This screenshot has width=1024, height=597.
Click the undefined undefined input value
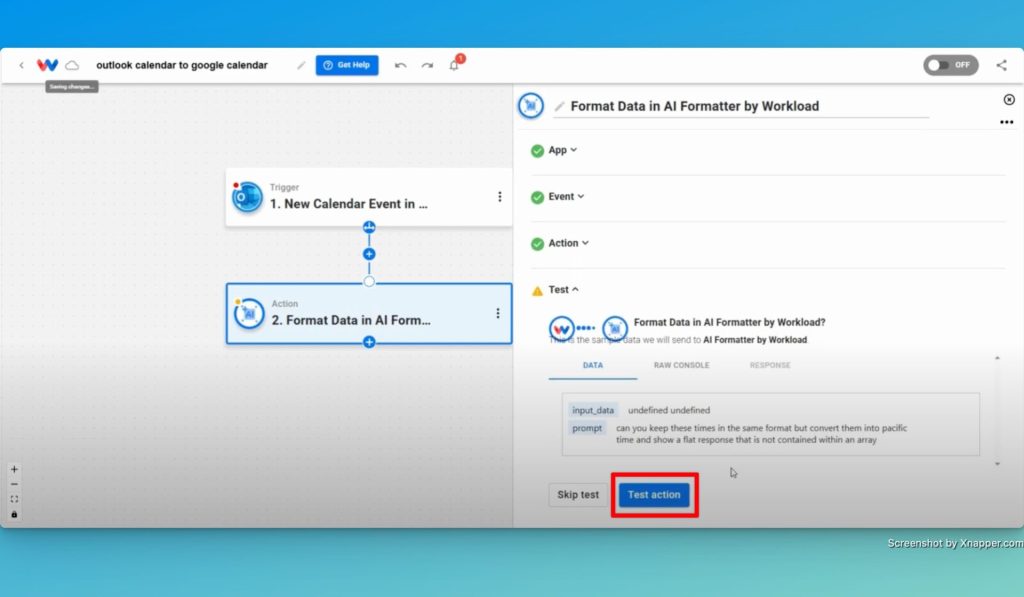coord(669,410)
